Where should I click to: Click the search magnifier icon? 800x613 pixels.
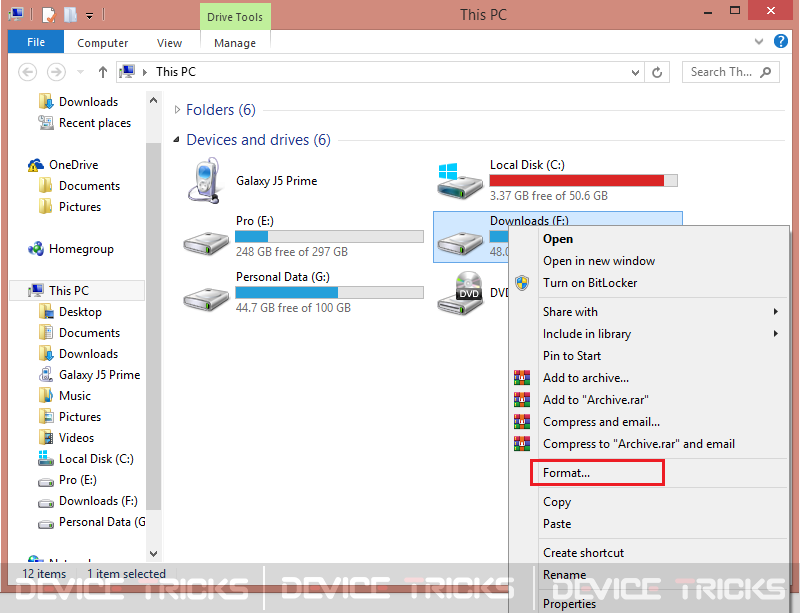point(765,72)
